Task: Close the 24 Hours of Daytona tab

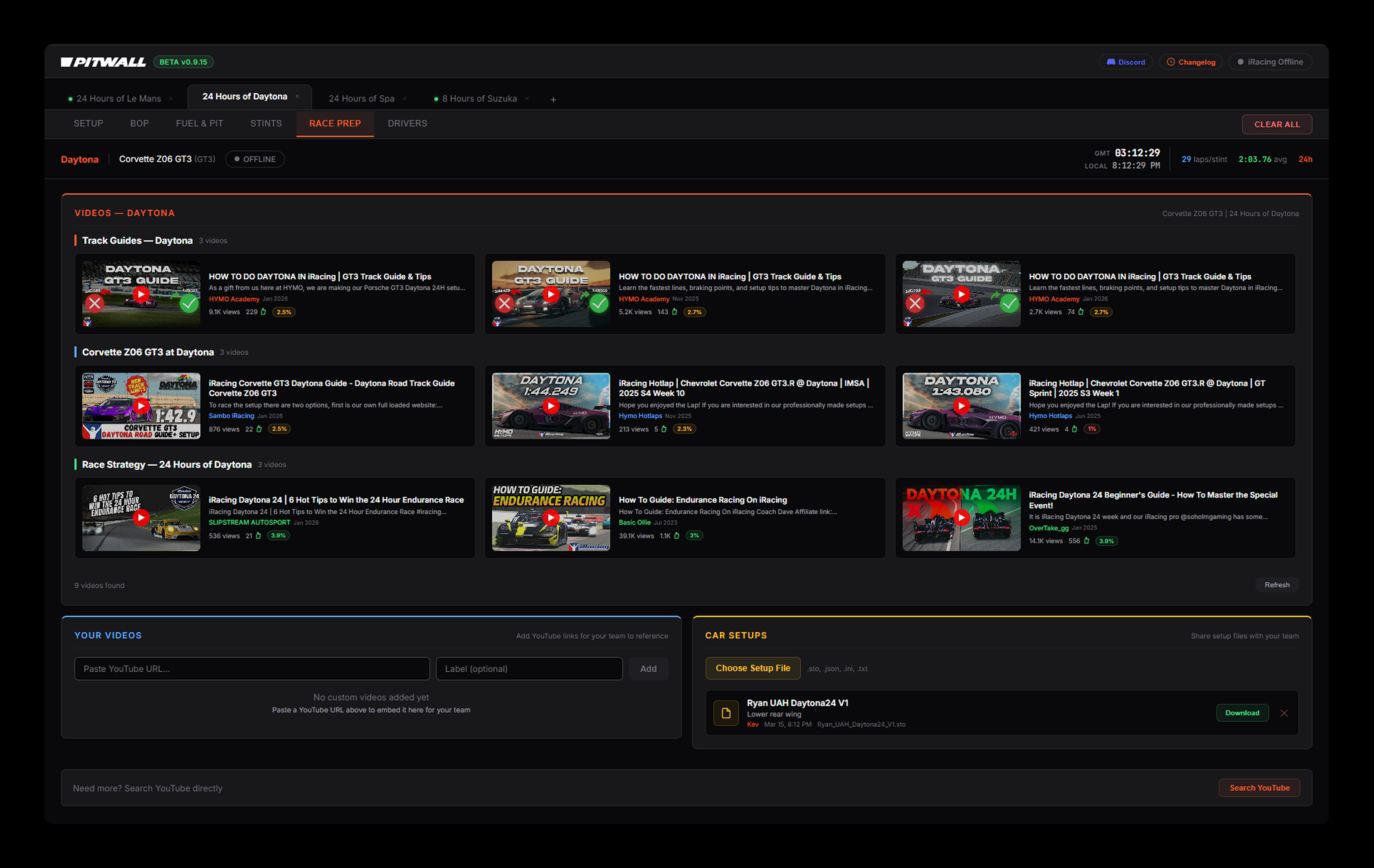Action: (297, 96)
